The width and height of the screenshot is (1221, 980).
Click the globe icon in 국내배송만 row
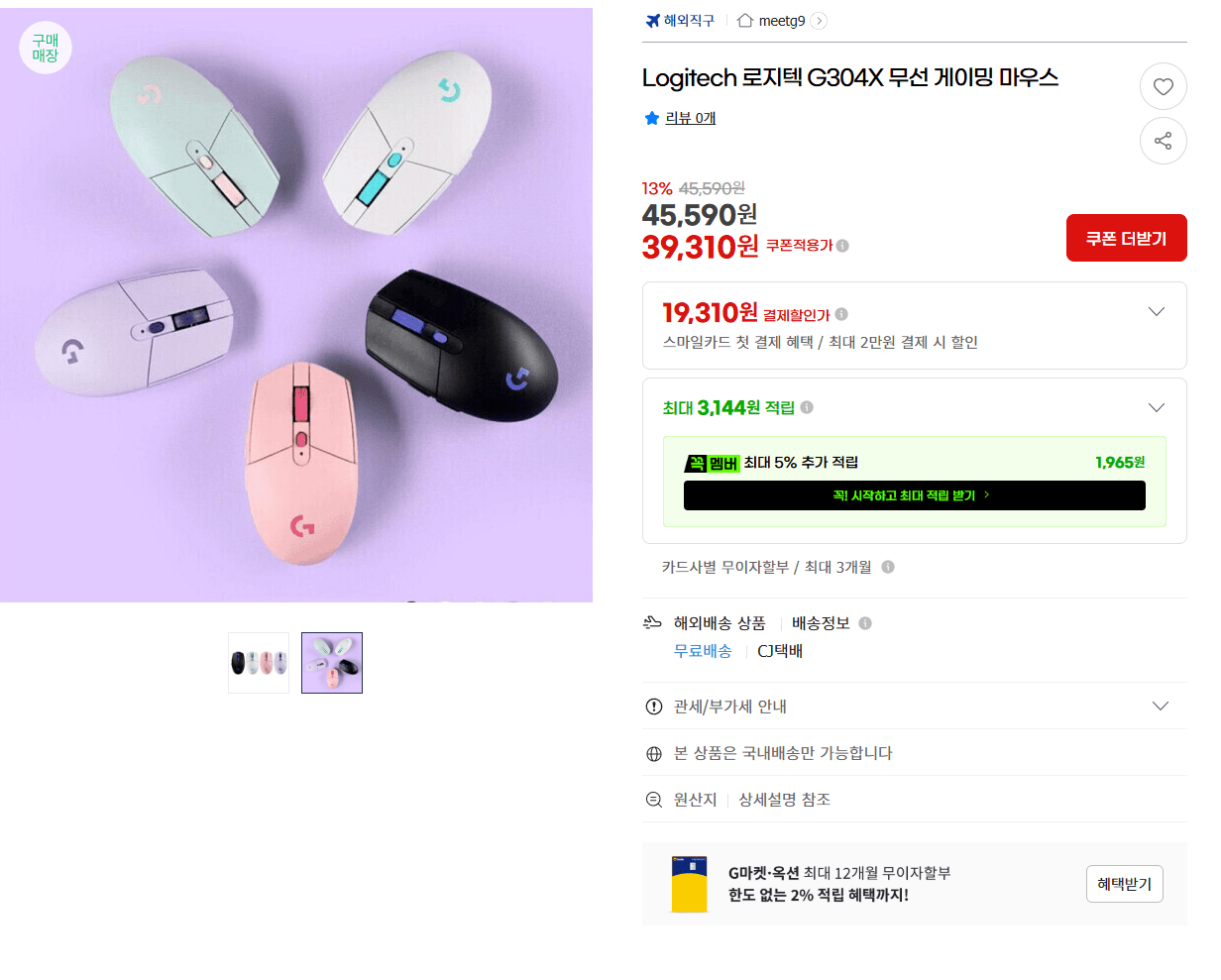tap(653, 753)
